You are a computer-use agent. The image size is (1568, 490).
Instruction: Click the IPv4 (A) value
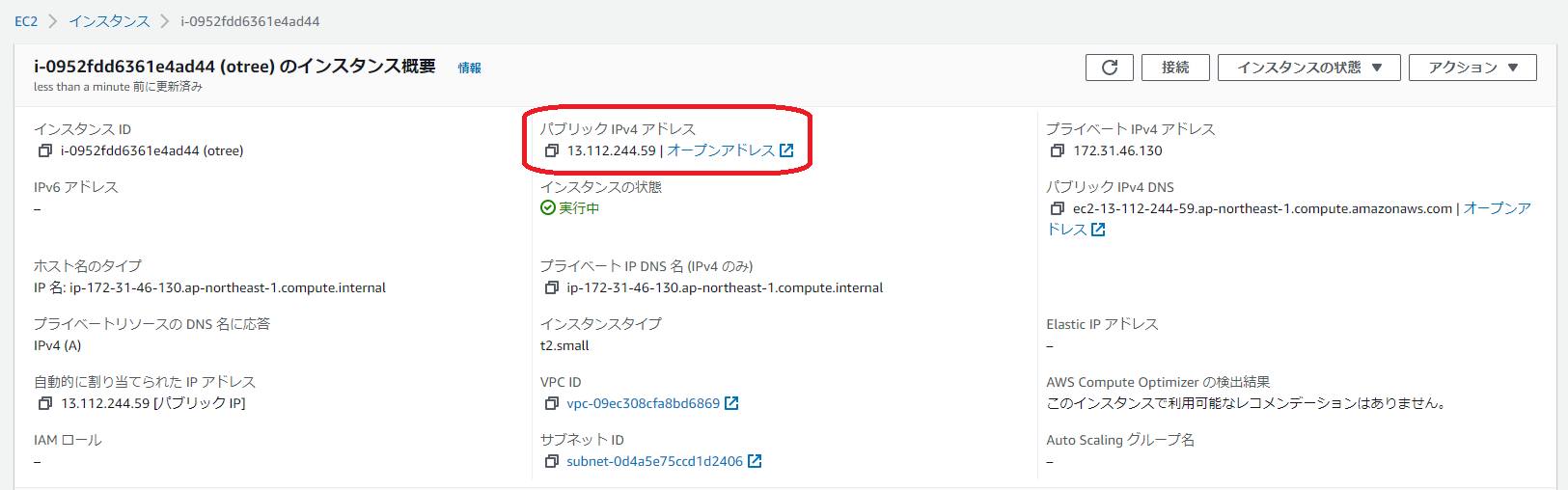coord(58,345)
